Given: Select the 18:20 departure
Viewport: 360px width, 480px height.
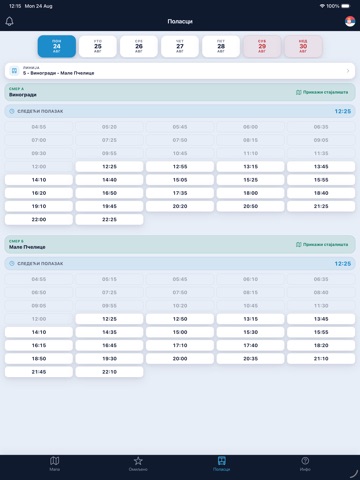Looking at the screenshot, I should pyautogui.click(x=321, y=345).
